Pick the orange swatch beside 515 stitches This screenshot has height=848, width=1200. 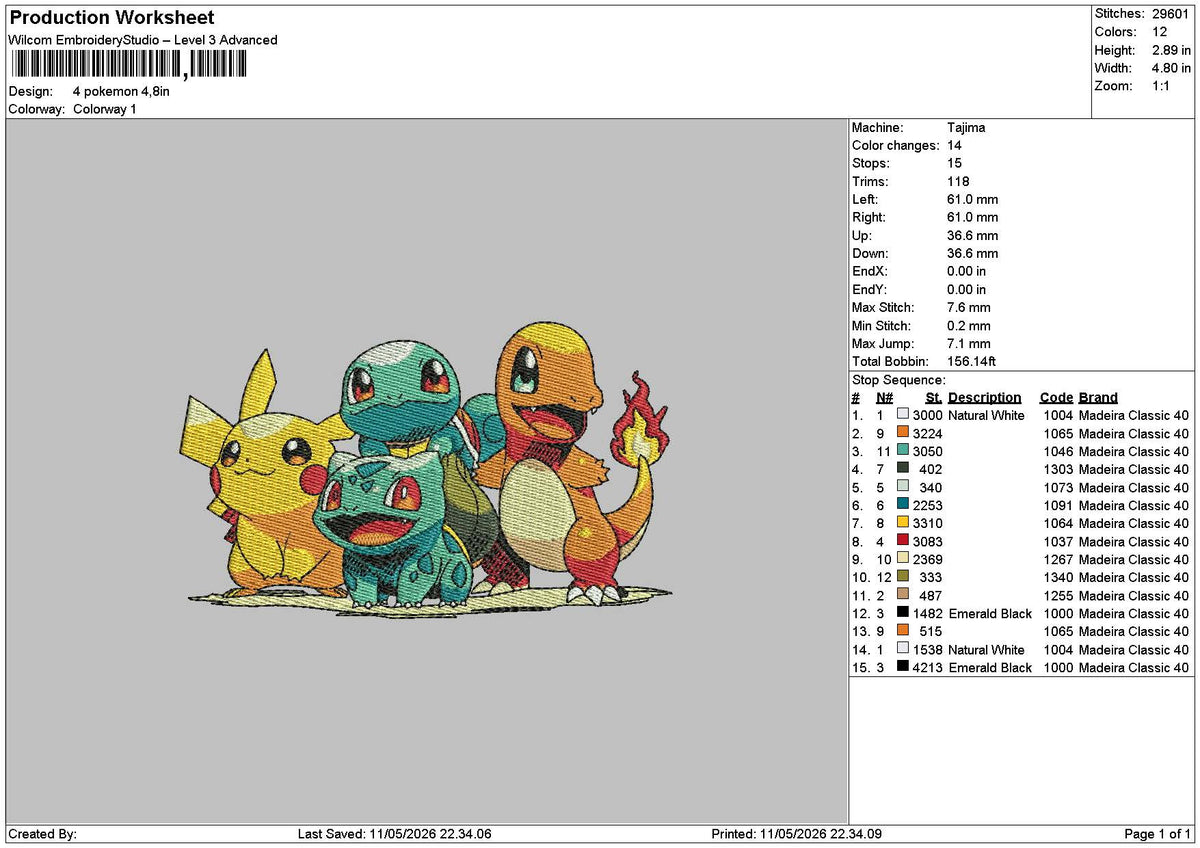tap(903, 631)
